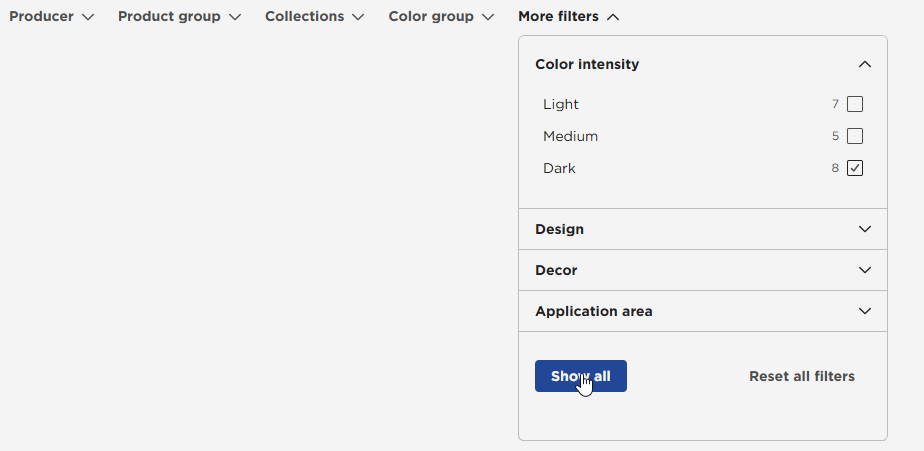Select the Design section header

coord(560,229)
